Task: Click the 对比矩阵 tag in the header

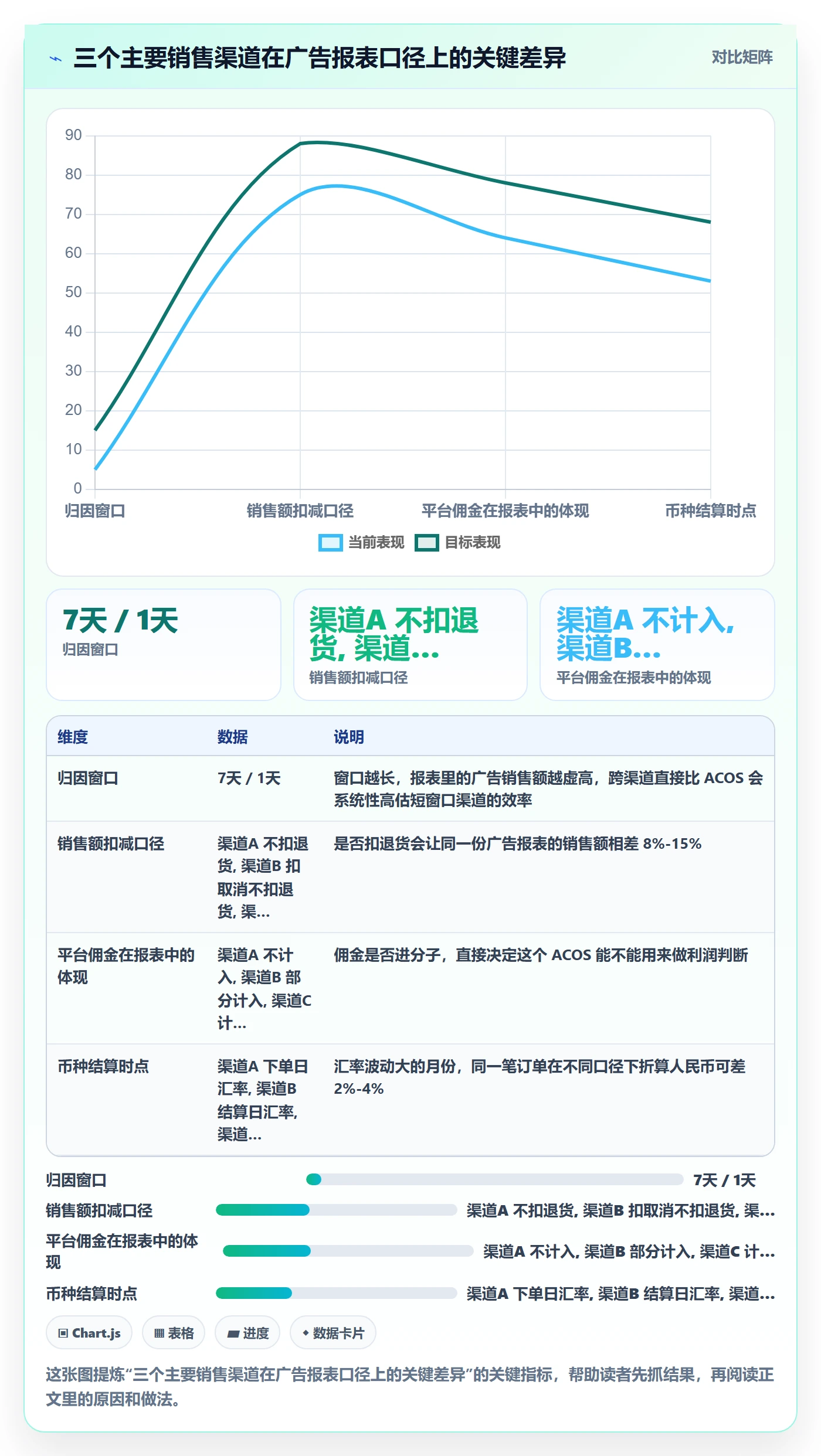Action: point(742,57)
